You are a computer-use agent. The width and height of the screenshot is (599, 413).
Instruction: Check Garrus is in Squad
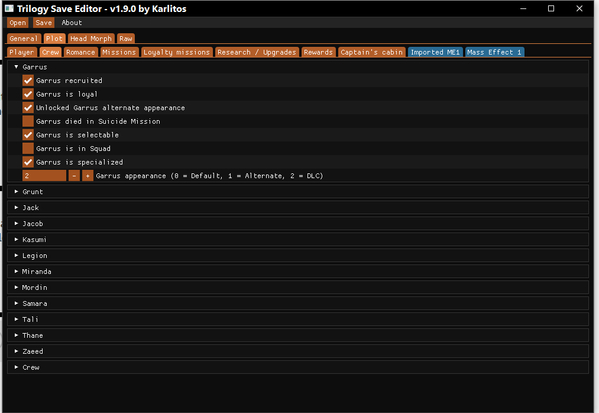tap(28, 148)
